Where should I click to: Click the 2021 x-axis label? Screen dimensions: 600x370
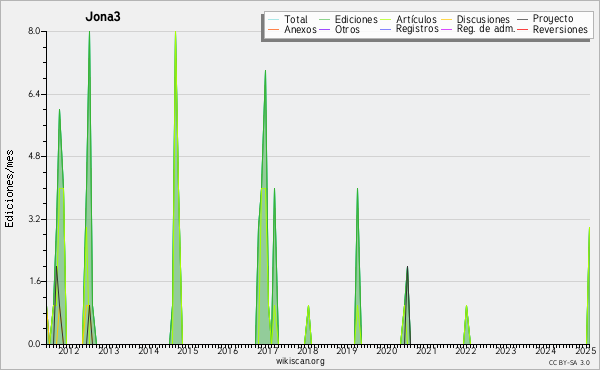[x=427, y=350]
